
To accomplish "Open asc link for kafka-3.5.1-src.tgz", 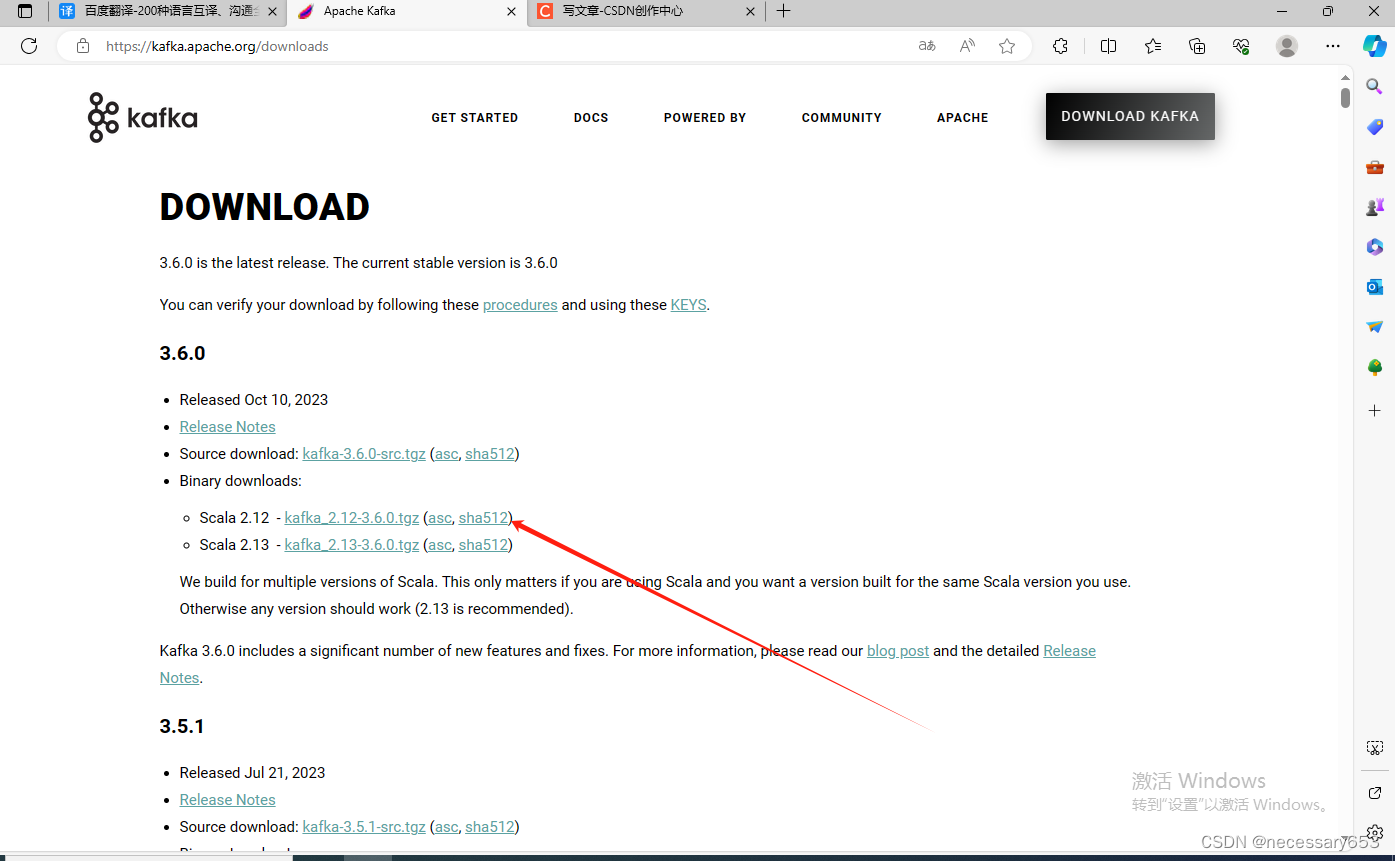I will pos(446,827).
